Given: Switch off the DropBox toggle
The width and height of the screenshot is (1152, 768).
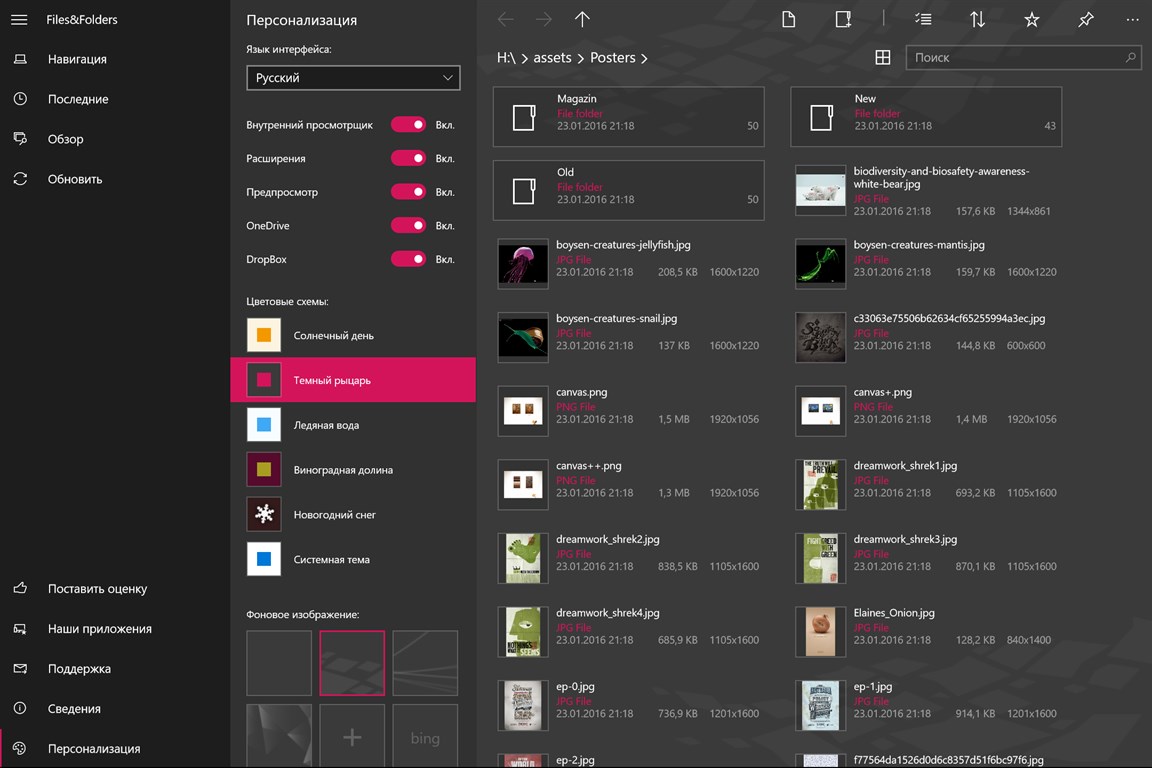Looking at the screenshot, I should click(408, 259).
